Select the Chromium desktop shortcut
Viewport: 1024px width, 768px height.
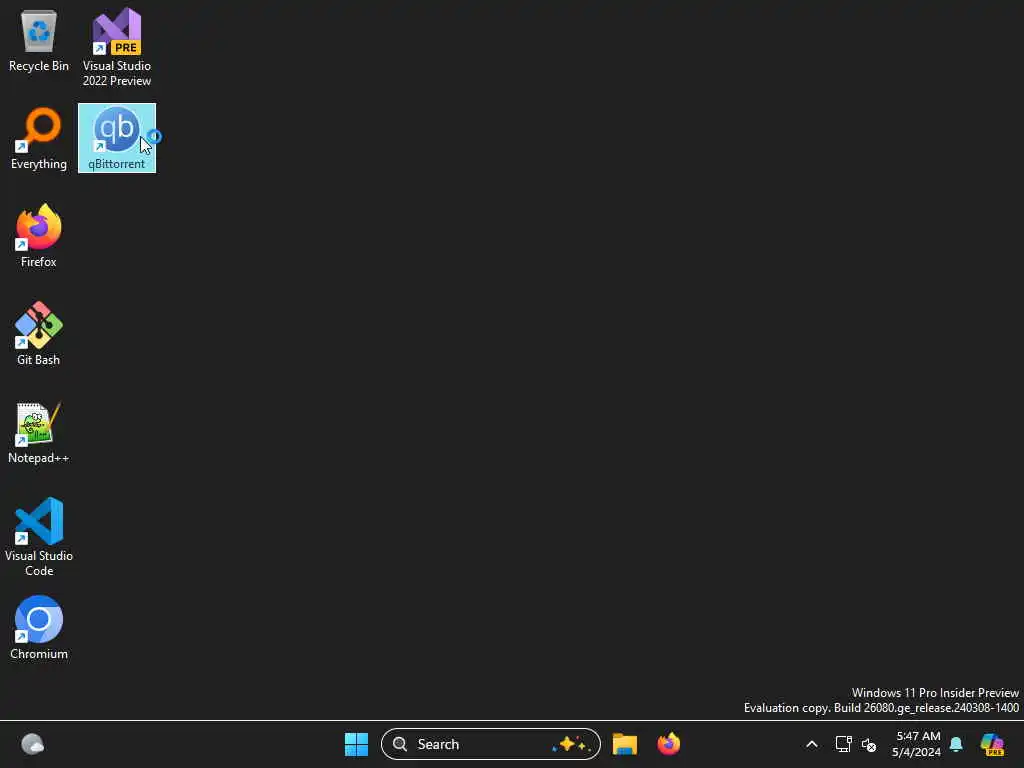(39, 628)
